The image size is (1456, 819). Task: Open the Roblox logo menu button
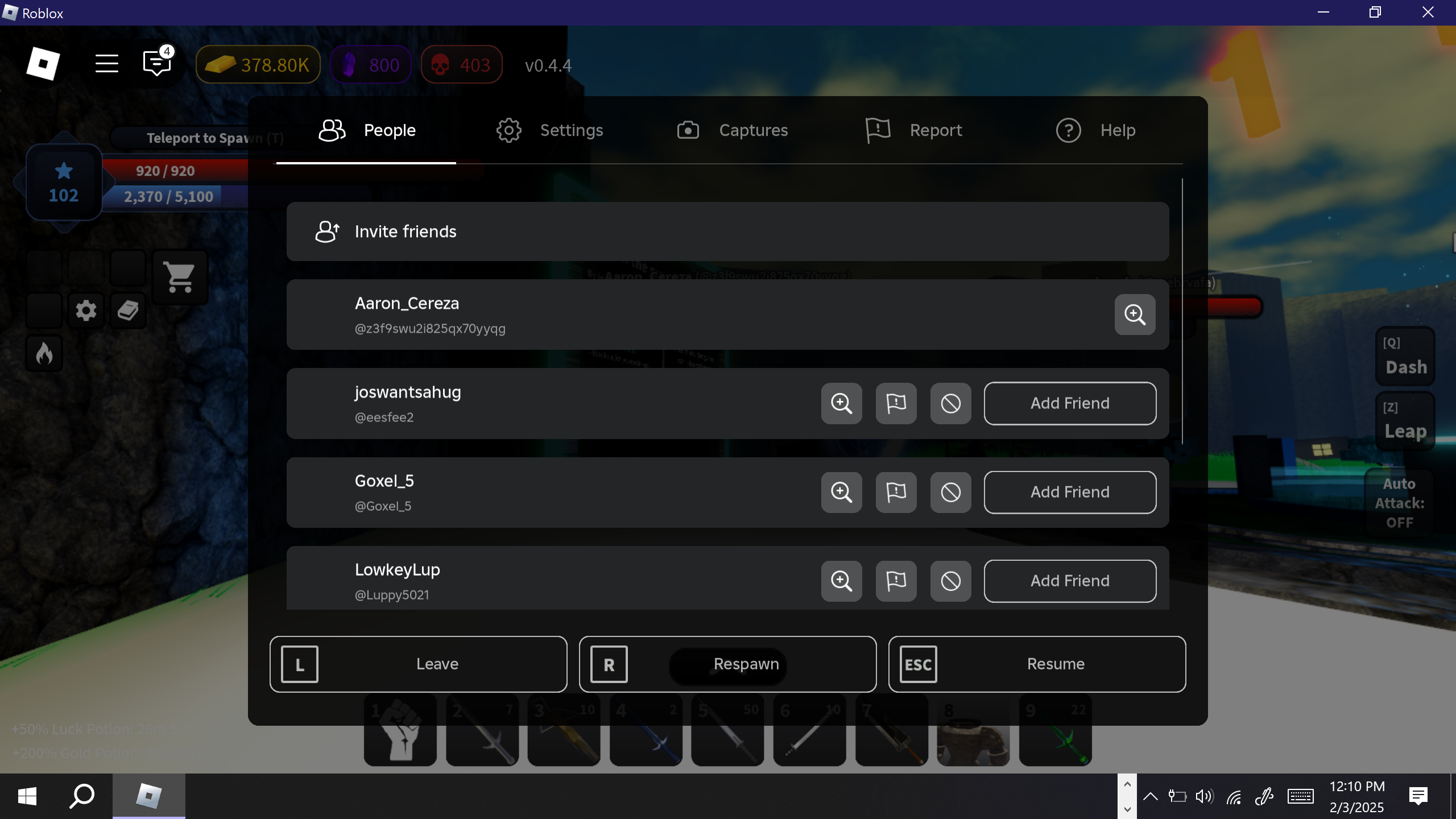(x=43, y=64)
